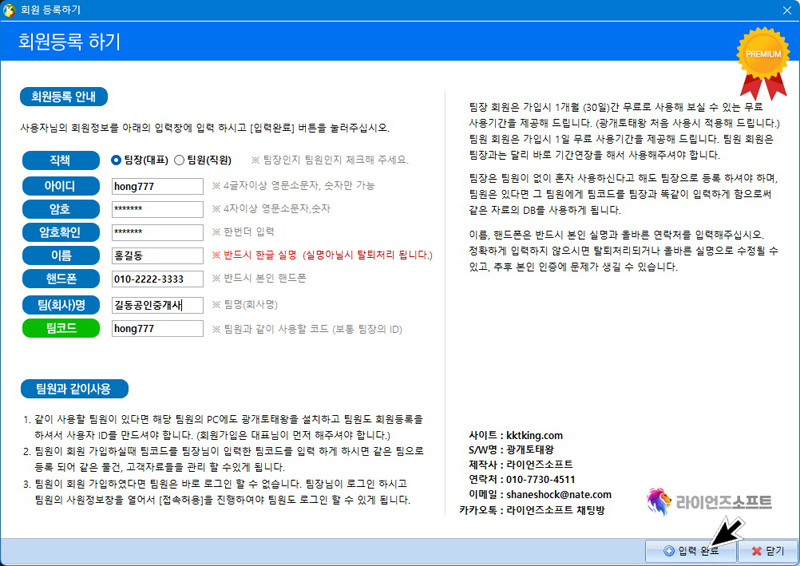Viewport: 800px width, 566px height.
Task: Click the 아이디 label pill
Action: (61, 186)
